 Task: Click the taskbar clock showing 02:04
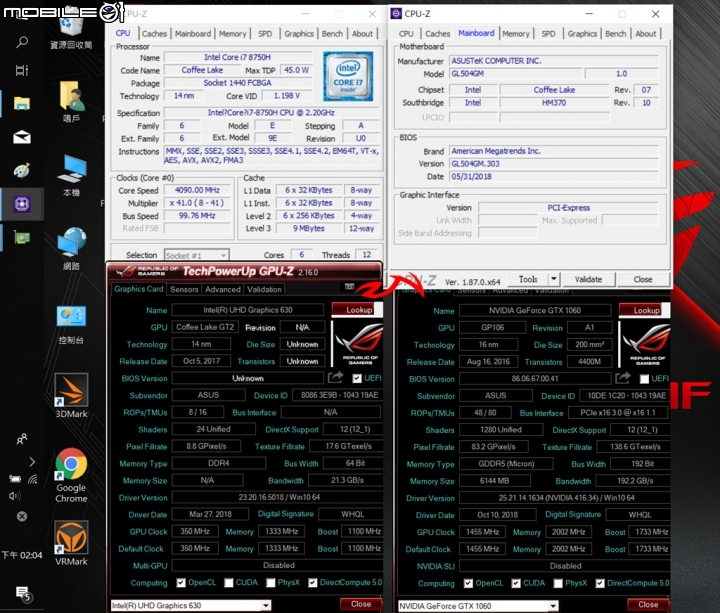point(22,555)
